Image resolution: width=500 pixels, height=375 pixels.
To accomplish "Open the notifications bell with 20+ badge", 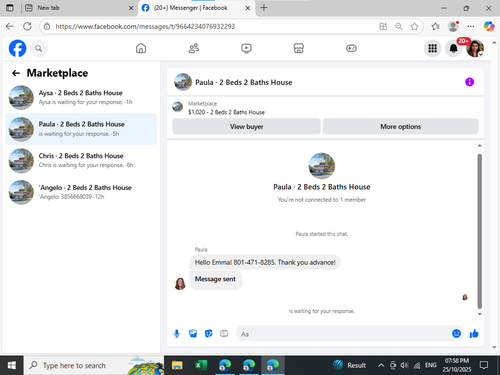I will (x=454, y=49).
